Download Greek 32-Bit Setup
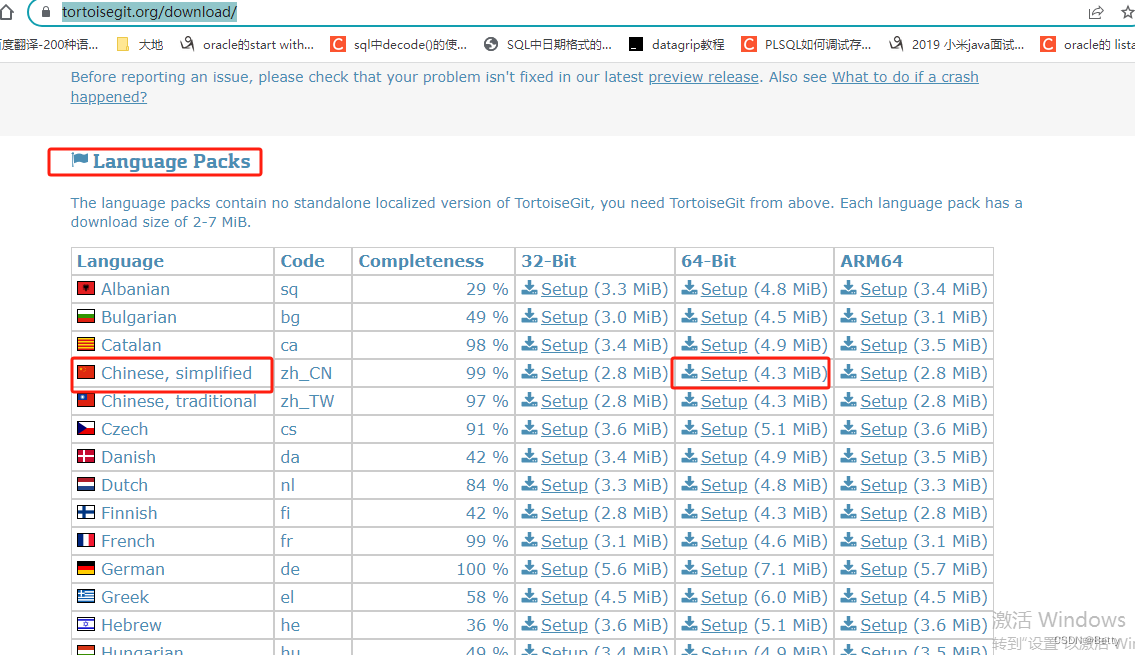The image size is (1135, 655). point(564,597)
